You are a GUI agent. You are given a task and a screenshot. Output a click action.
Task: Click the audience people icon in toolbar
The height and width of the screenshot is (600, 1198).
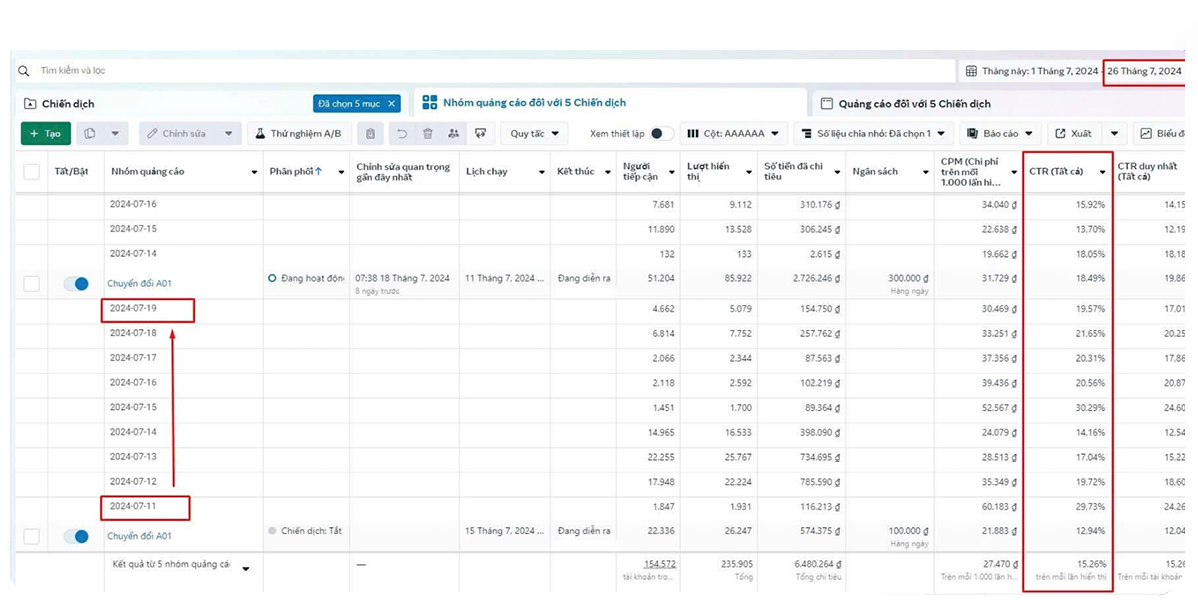[x=454, y=133]
